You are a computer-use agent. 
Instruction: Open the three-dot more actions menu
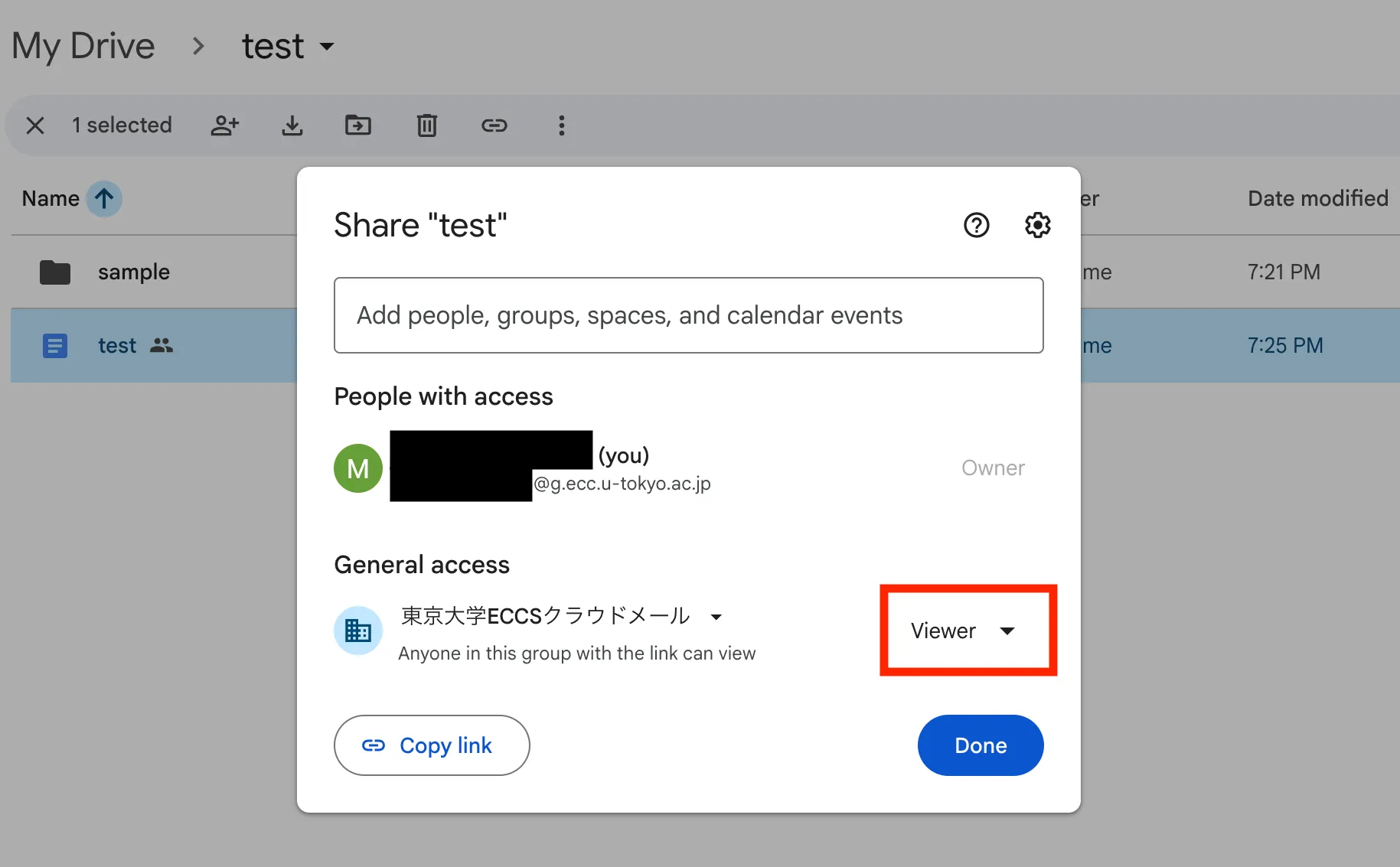click(562, 125)
